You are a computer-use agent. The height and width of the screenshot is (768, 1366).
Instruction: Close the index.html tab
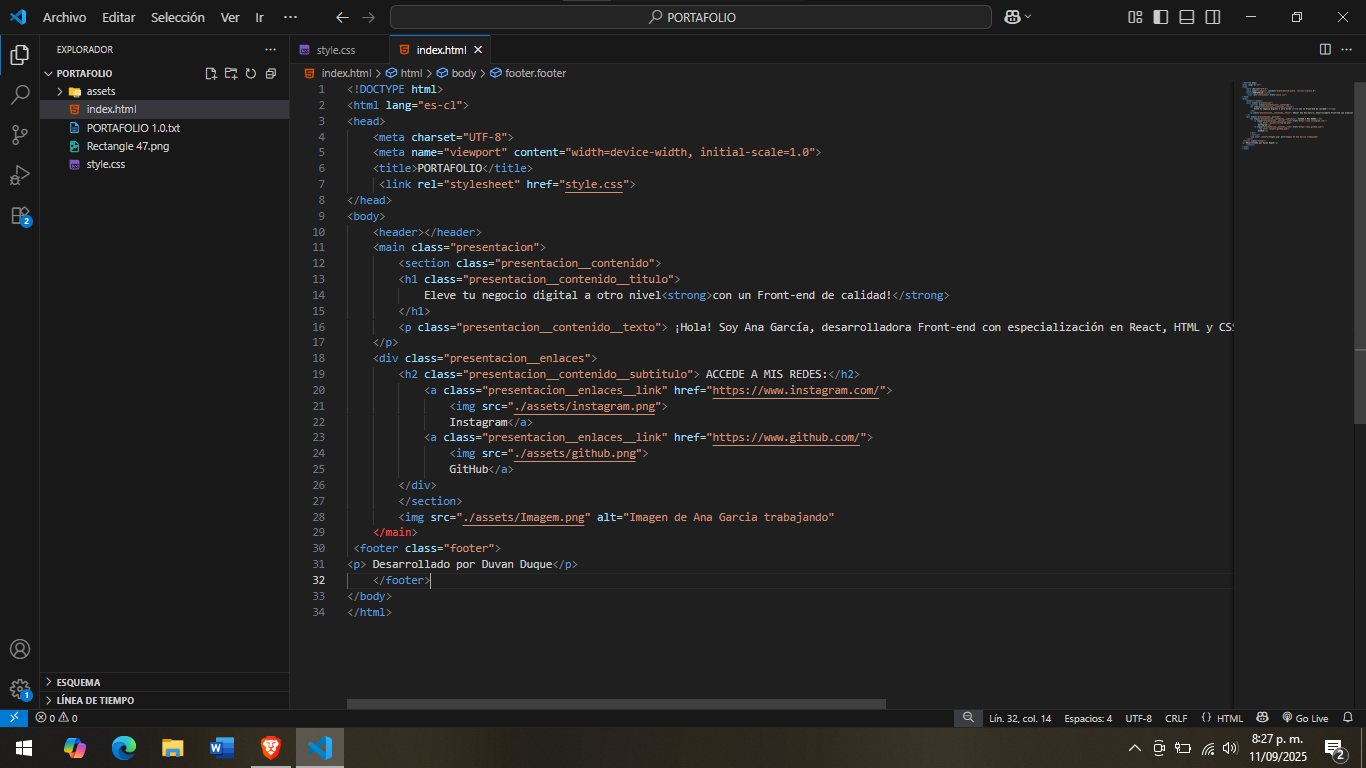[x=478, y=49]
